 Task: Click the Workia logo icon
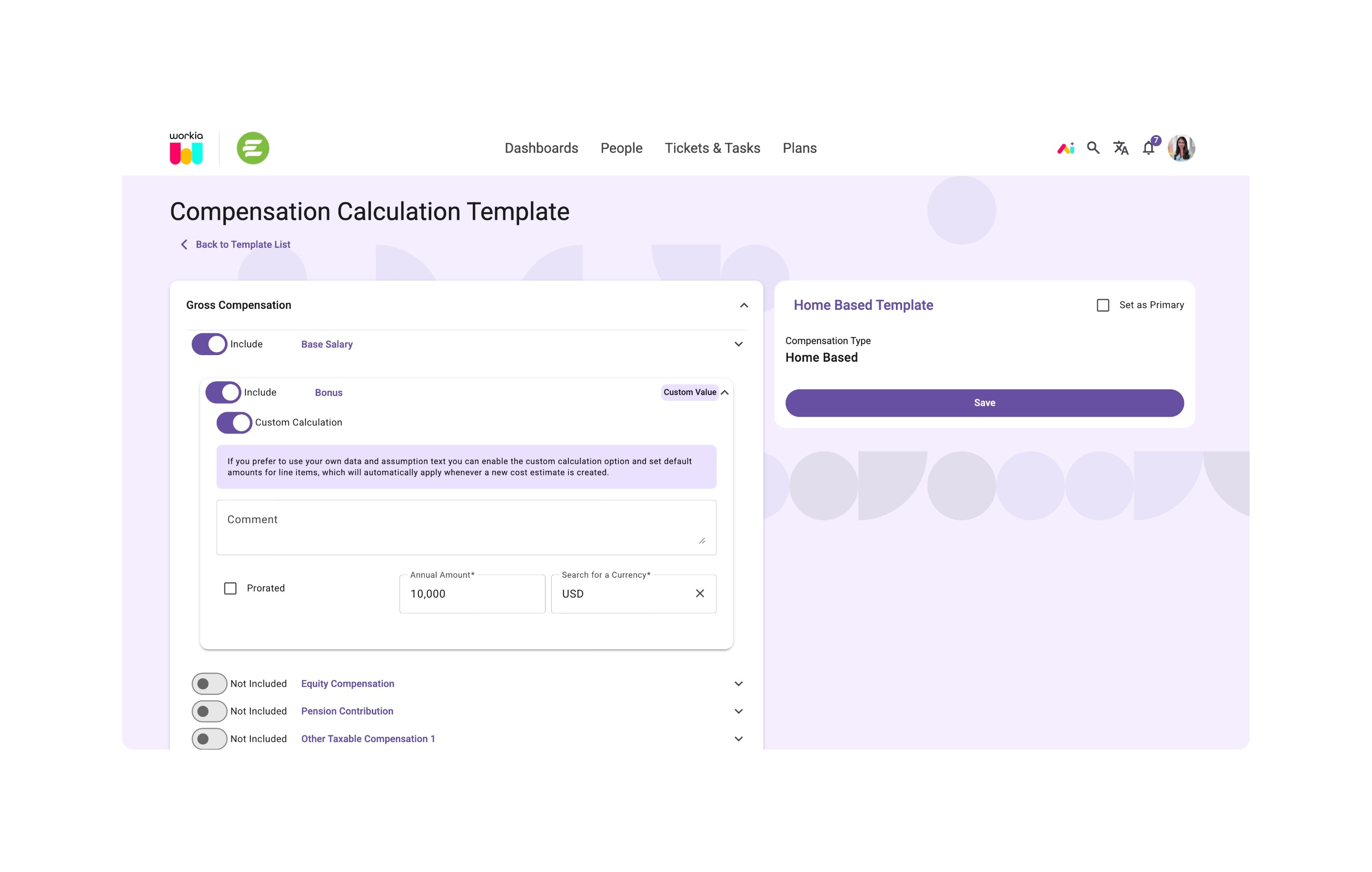click(186, 149)
